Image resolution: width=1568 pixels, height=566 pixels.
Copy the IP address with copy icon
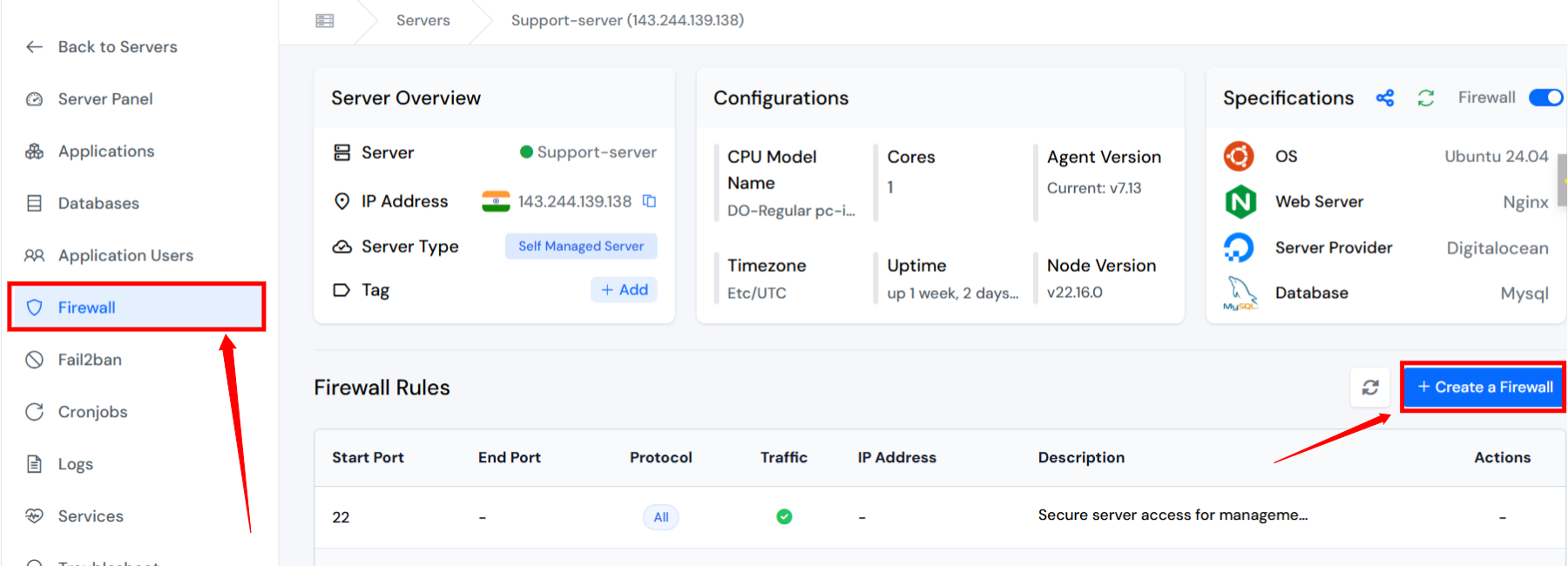point(649,201)
